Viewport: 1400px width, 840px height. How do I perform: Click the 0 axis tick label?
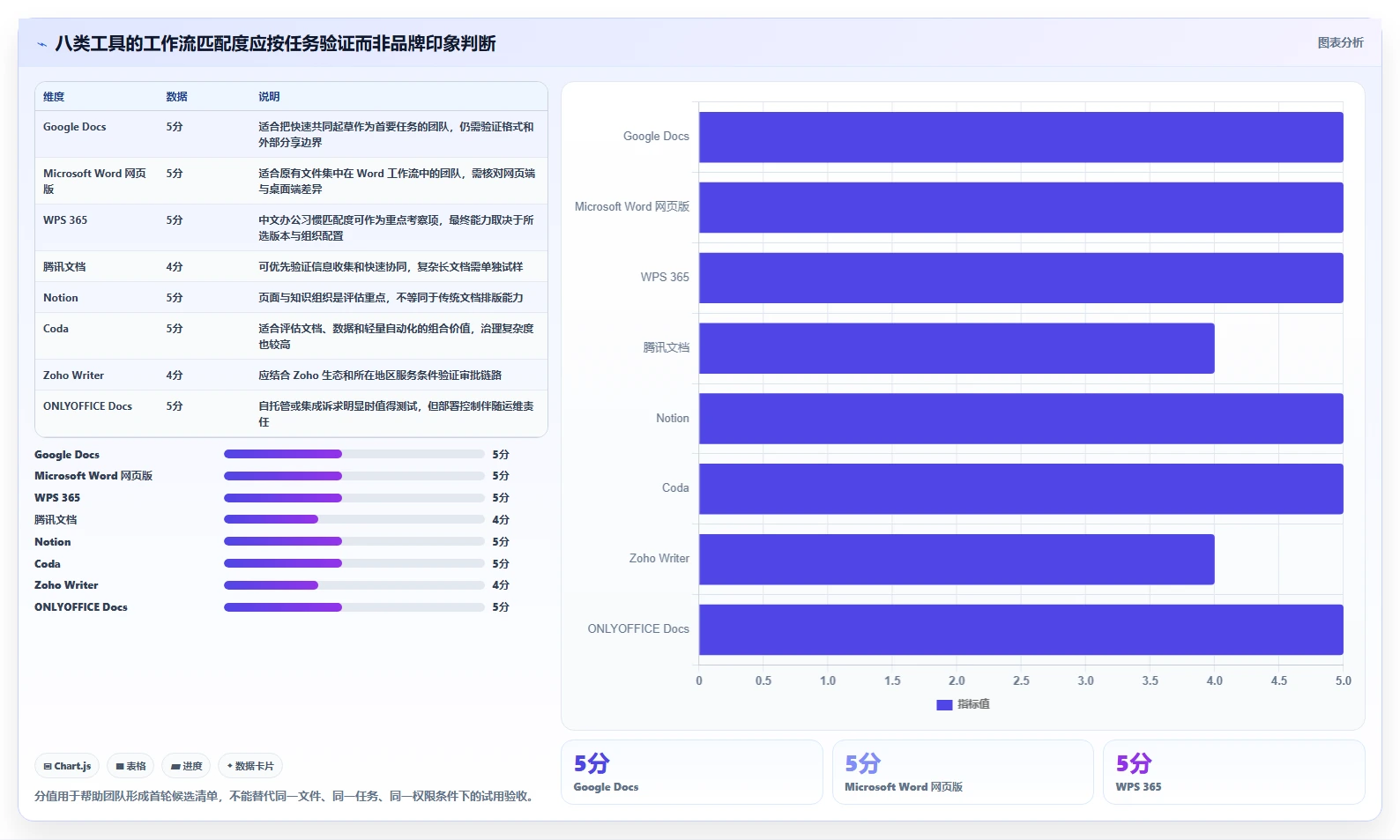(x=699, y=681)
